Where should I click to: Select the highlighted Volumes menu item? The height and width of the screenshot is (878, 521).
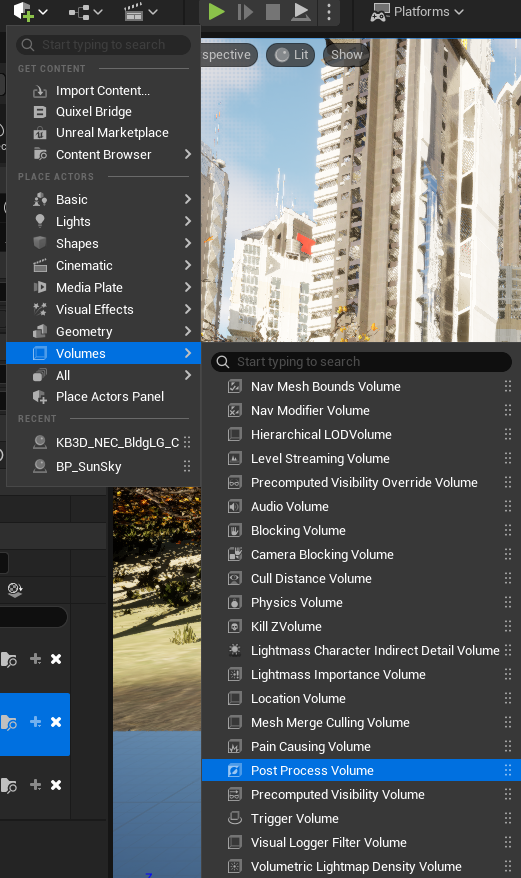click(104, 353)
